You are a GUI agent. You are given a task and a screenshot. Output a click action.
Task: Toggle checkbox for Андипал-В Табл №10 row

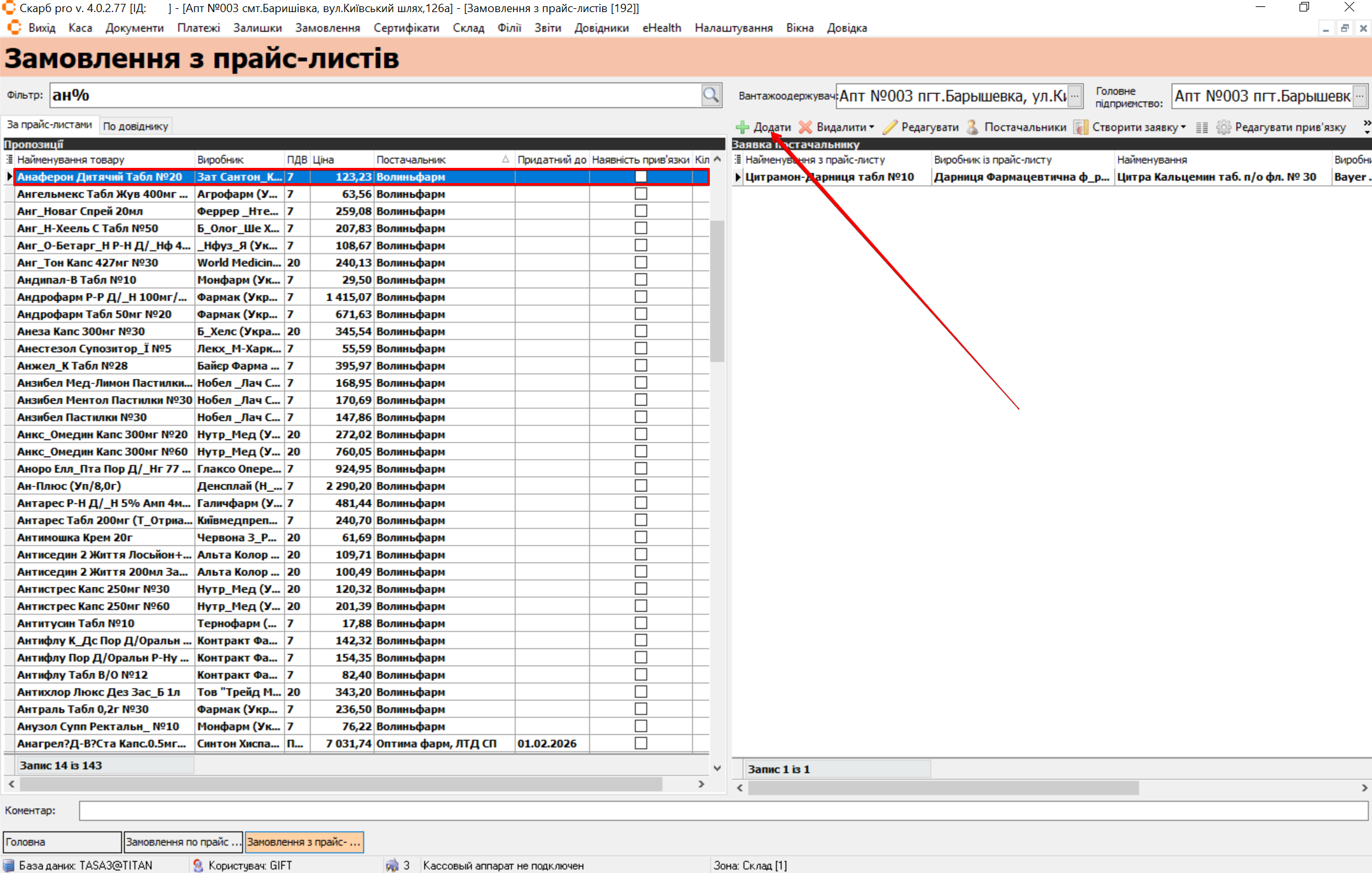641,280
